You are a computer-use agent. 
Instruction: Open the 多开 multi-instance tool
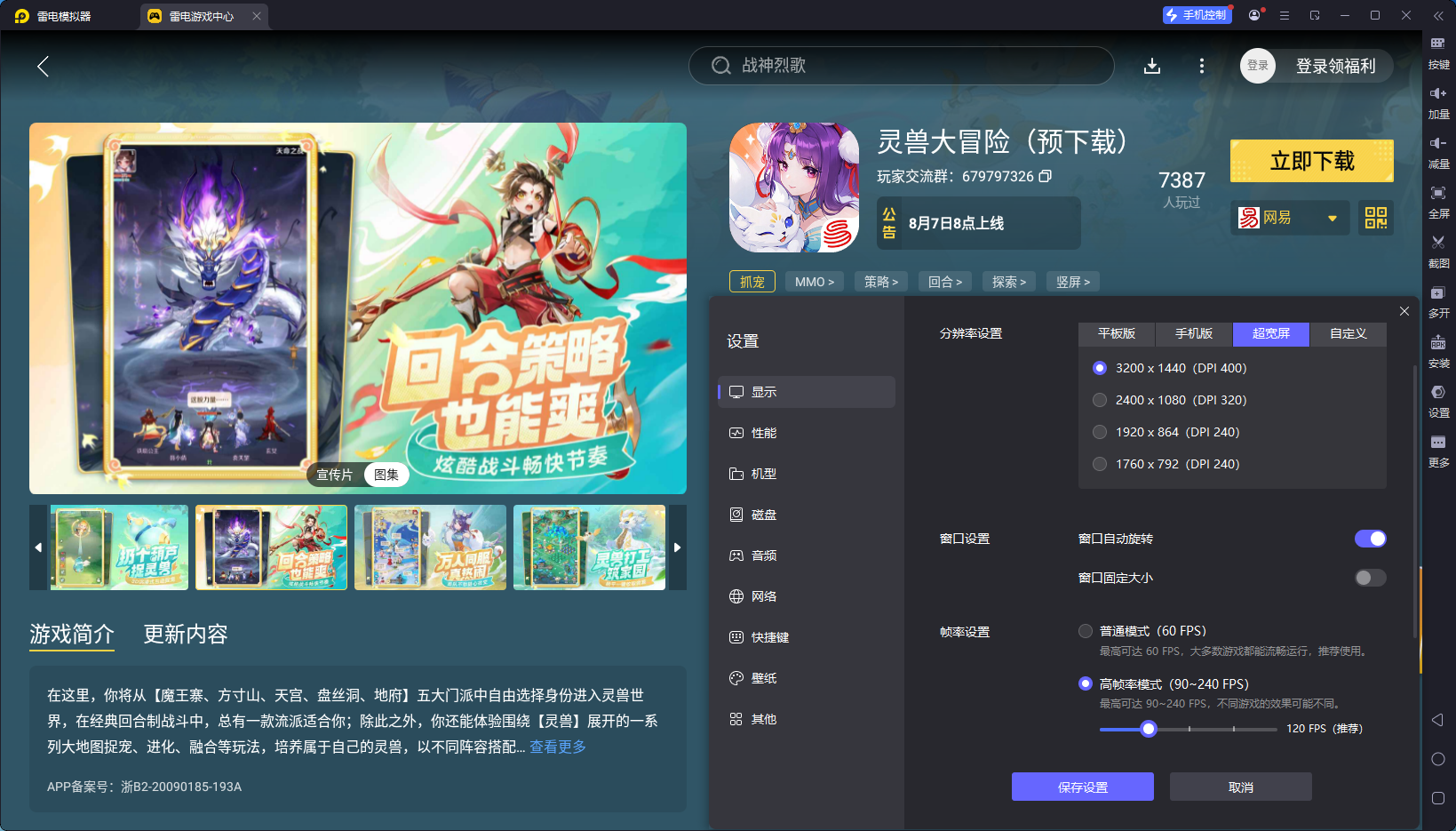click(1438, 302)
